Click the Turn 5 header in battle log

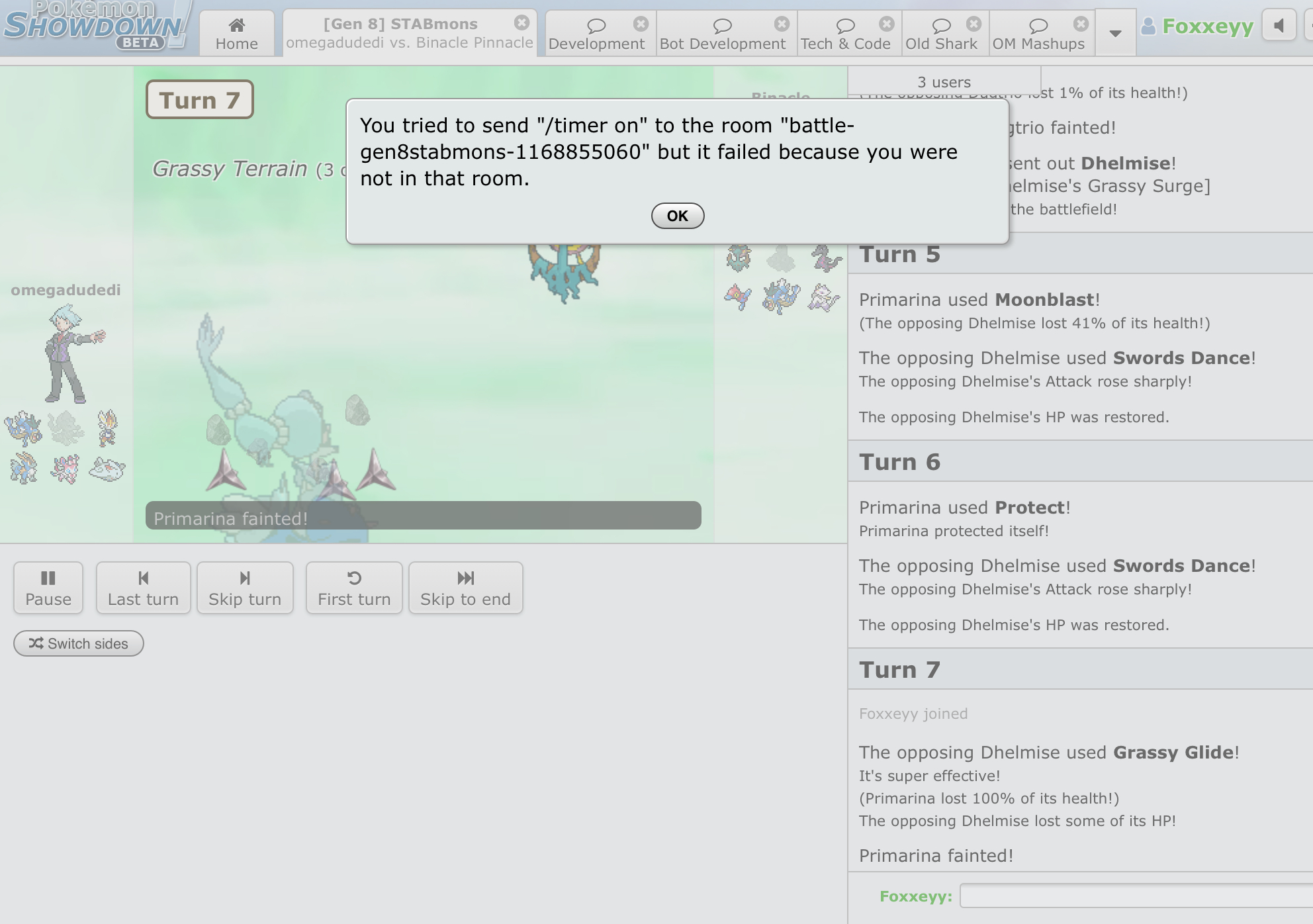pos(1080,254)
